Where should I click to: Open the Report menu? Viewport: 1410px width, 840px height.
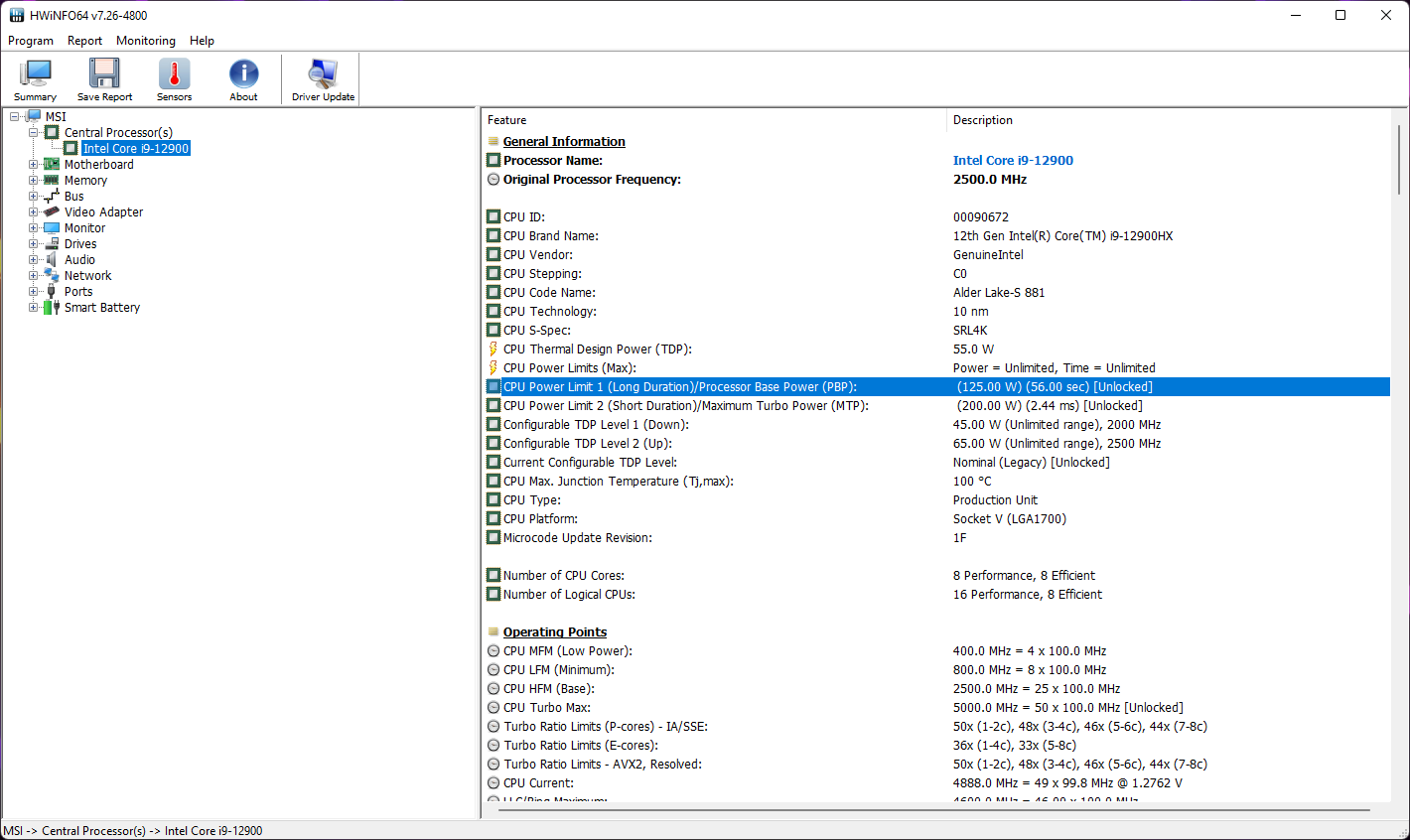click(x=84, y=41)
